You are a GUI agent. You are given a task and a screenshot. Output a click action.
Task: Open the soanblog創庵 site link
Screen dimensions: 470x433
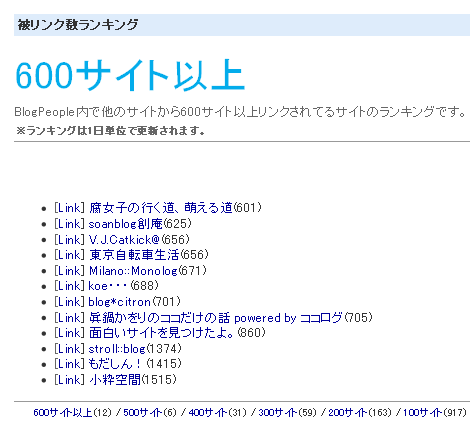point(126,224)
